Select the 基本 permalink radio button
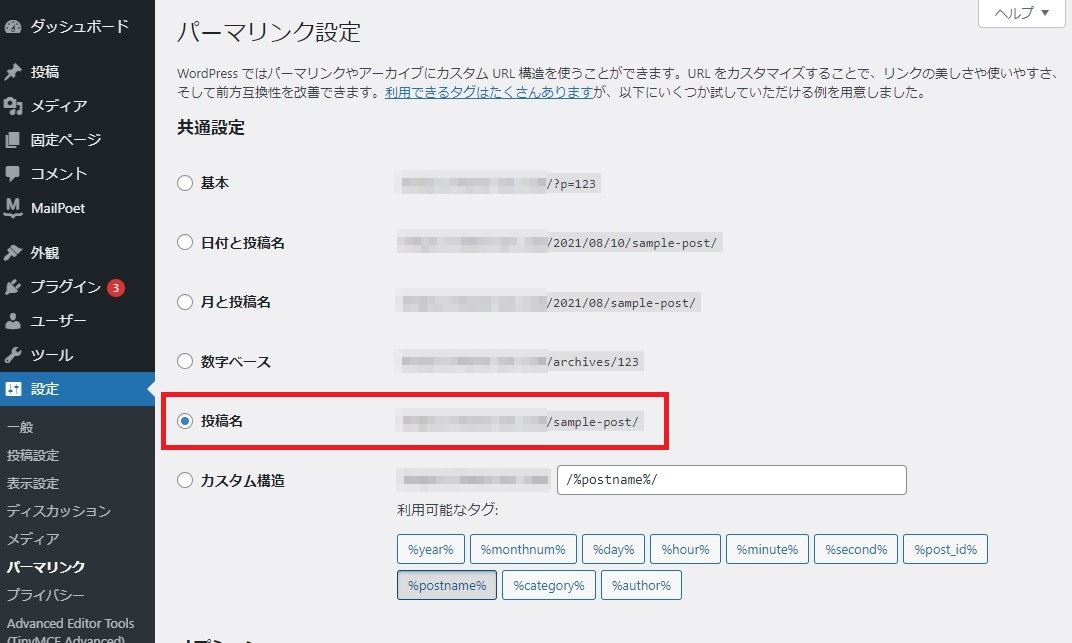The height and width of the screenshot is (643, 1072). click(184, 183)
